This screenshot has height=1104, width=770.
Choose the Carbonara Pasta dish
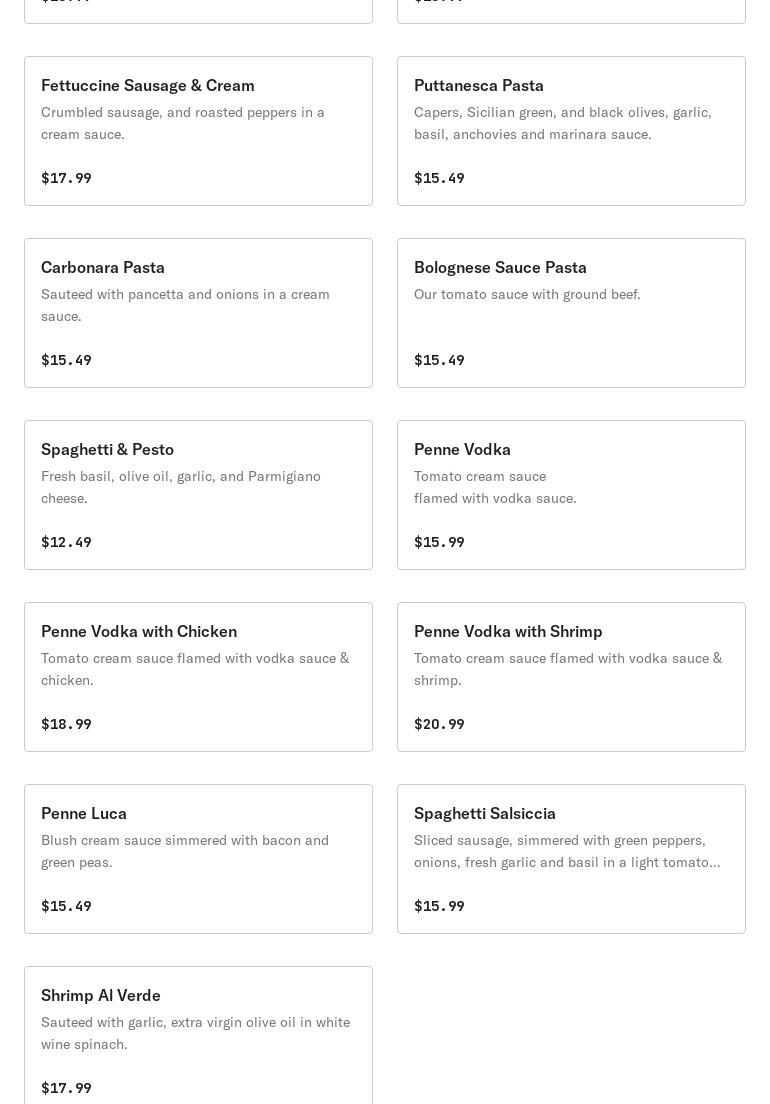tap(198, 313)
